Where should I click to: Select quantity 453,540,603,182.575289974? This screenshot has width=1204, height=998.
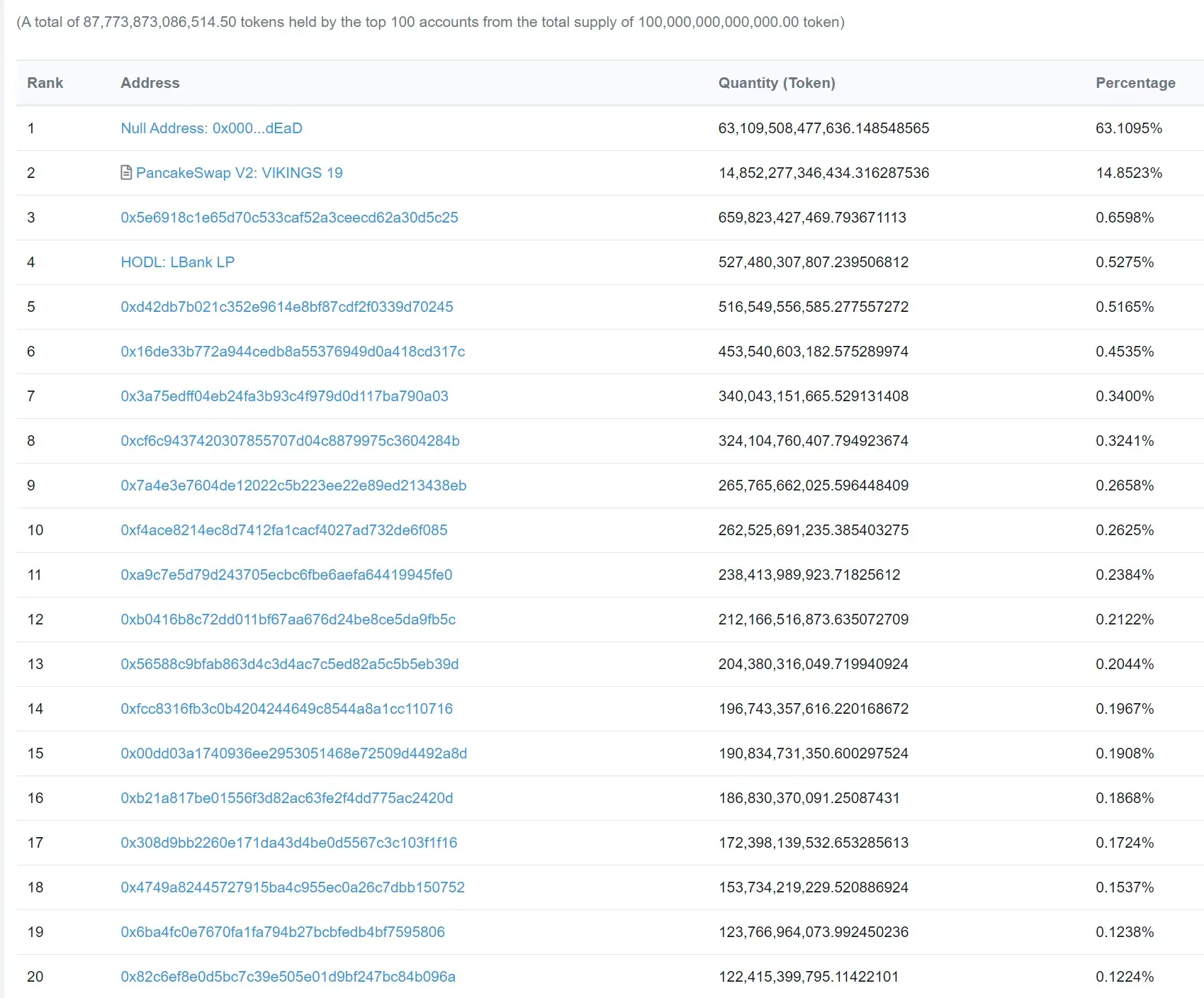(x=814, y=352)
